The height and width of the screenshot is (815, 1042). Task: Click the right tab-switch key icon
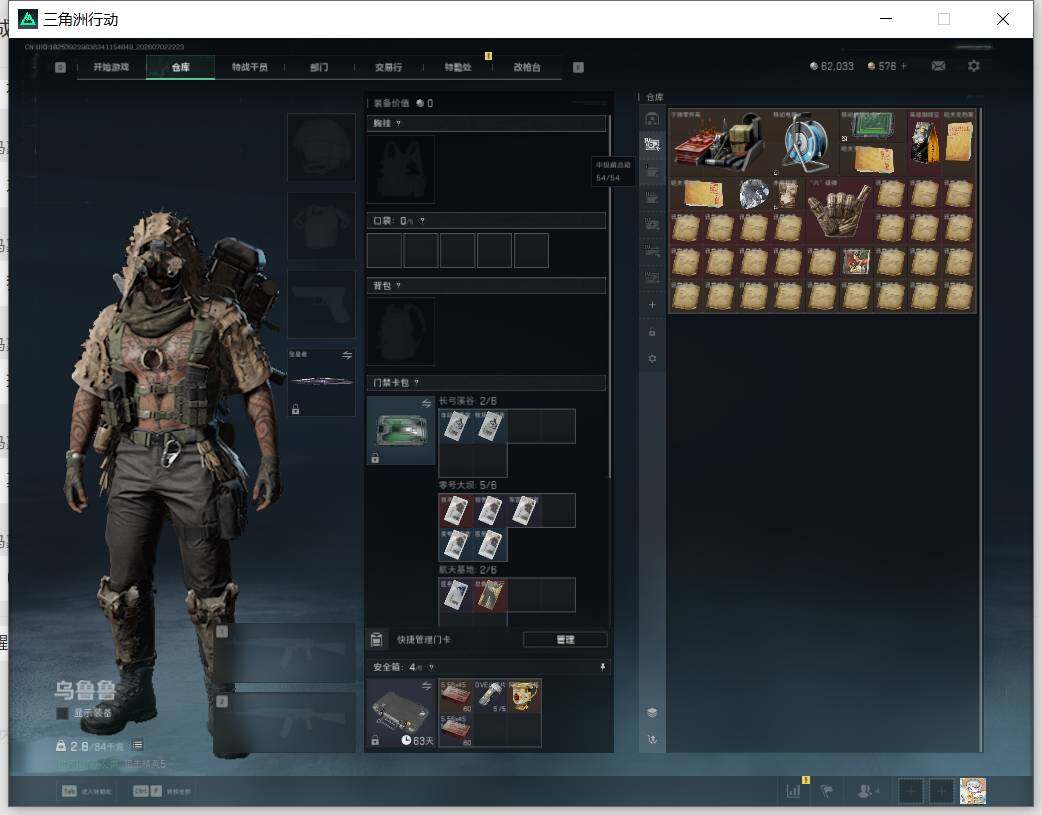[578, 67]
